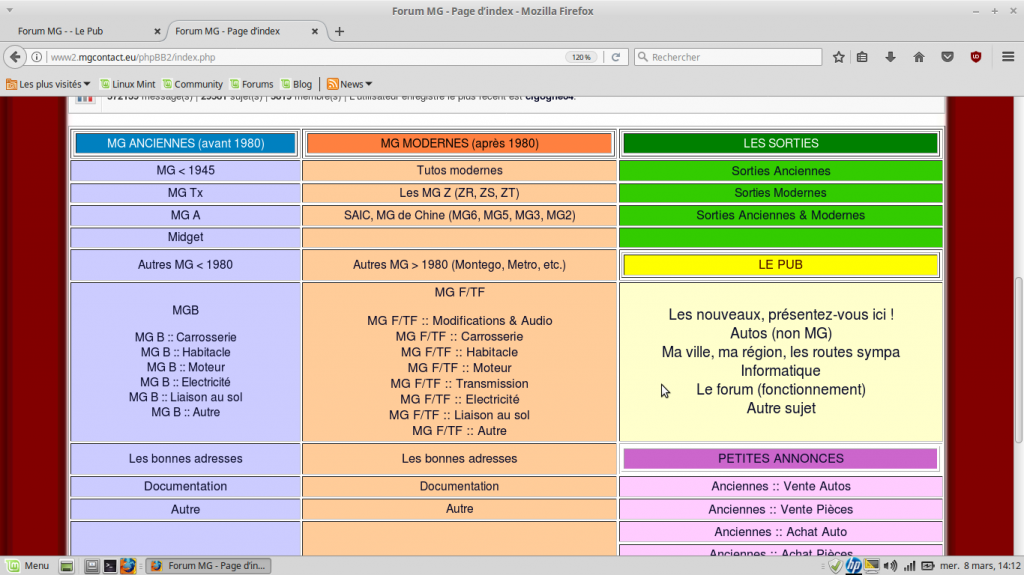
Task: Show bookmarks list icon in toolbar
Action: click(x=862, y=57)
